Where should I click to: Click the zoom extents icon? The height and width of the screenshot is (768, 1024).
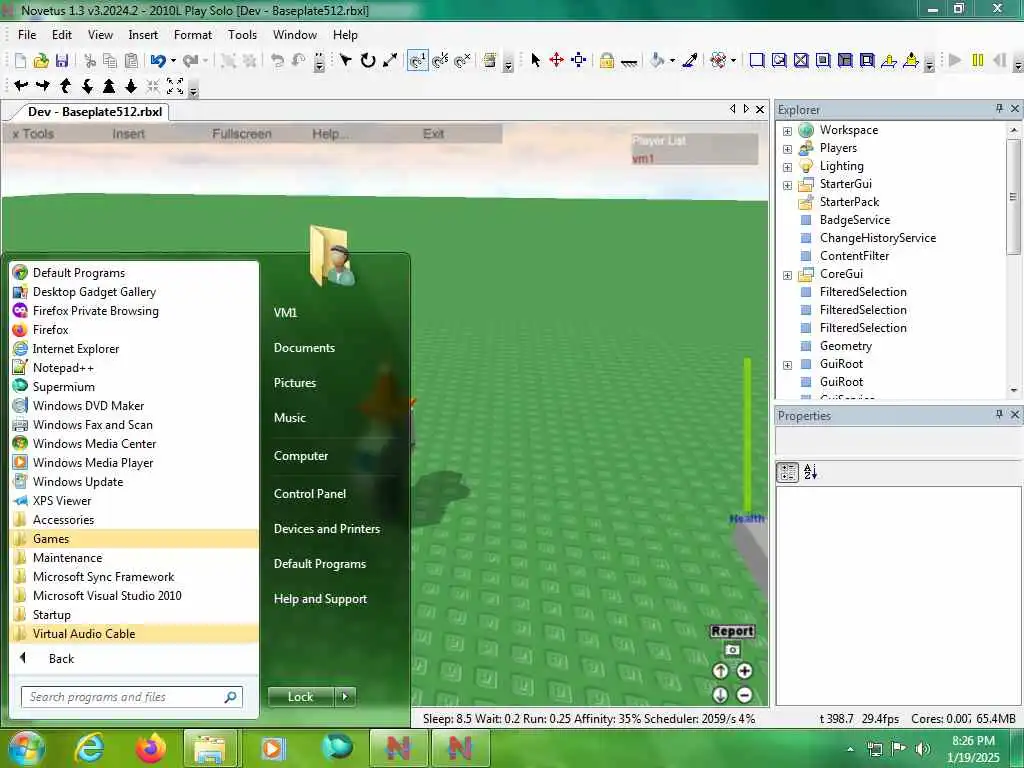click(x=175, y=86)
